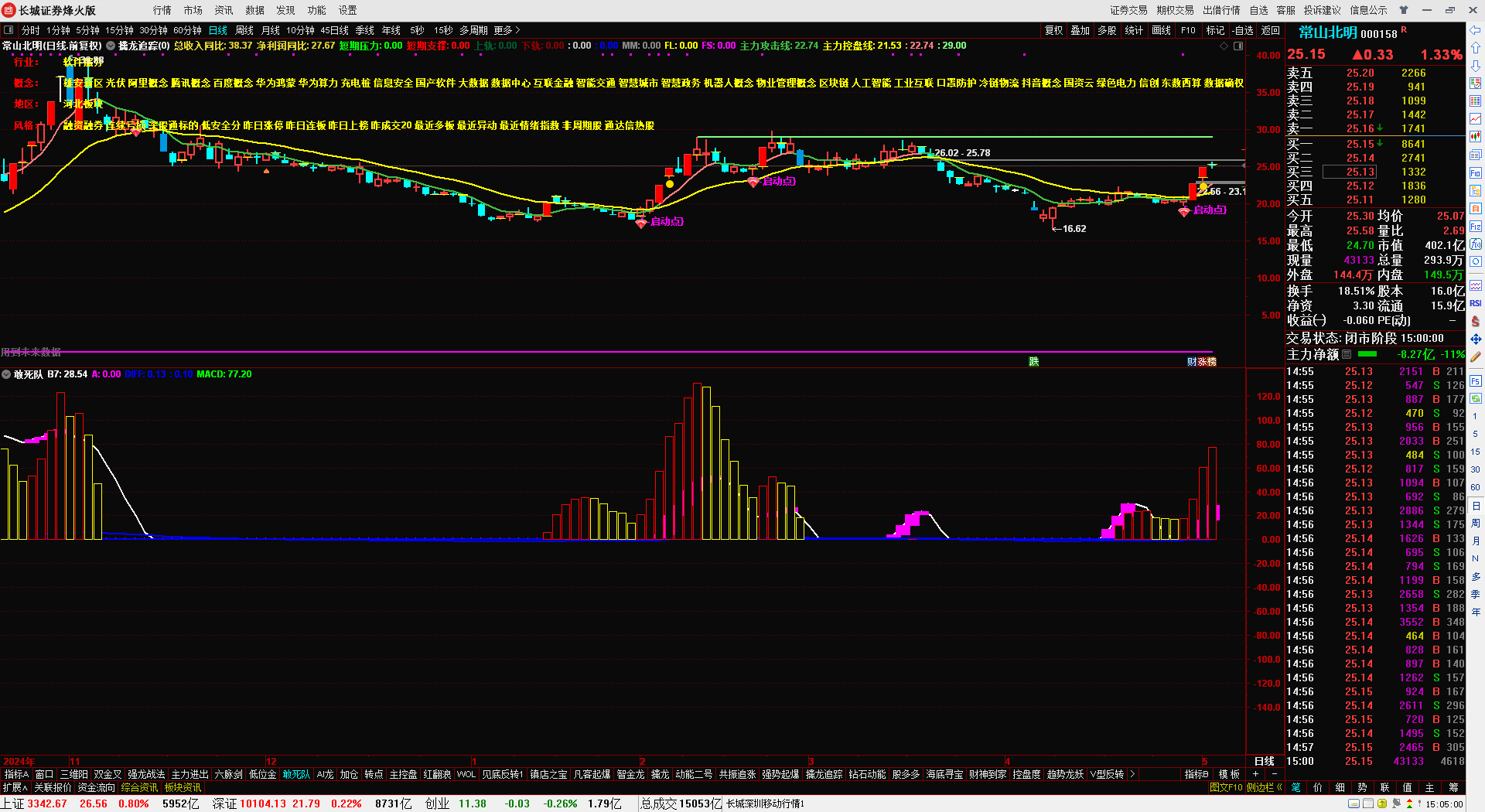The height and width of the screenshot is (812, 1485).
Task: Switch to 60分钟 period
Action: pyautogui.click(x=187, y=30)
